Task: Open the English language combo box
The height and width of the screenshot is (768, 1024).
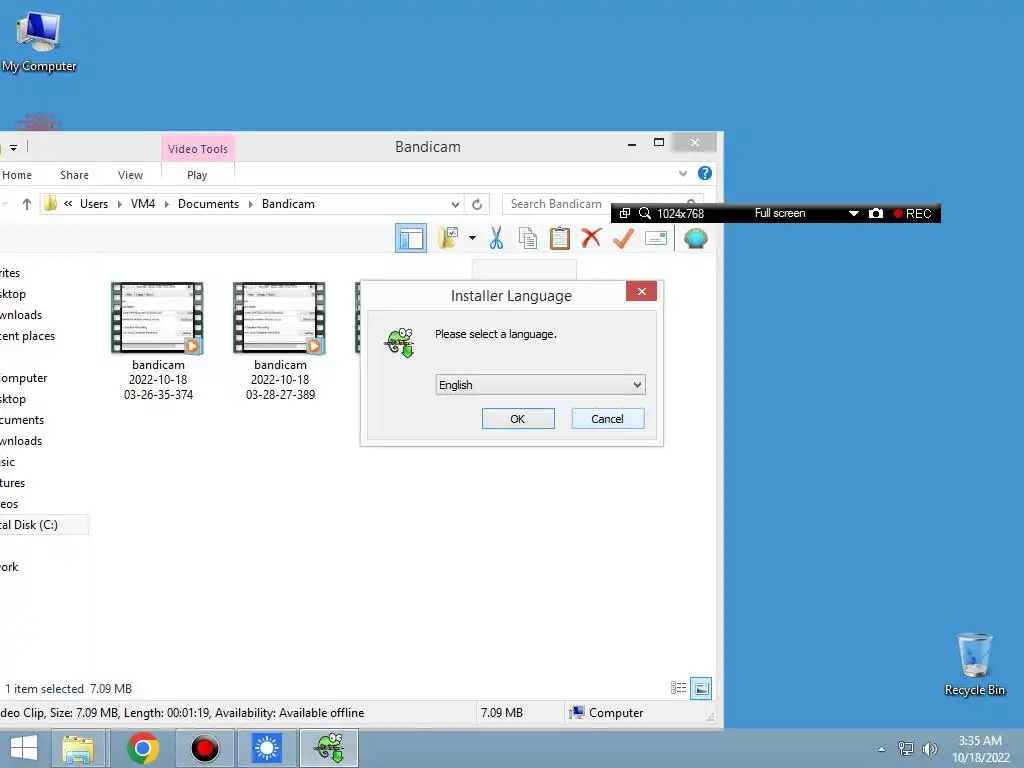Action: 541,385
